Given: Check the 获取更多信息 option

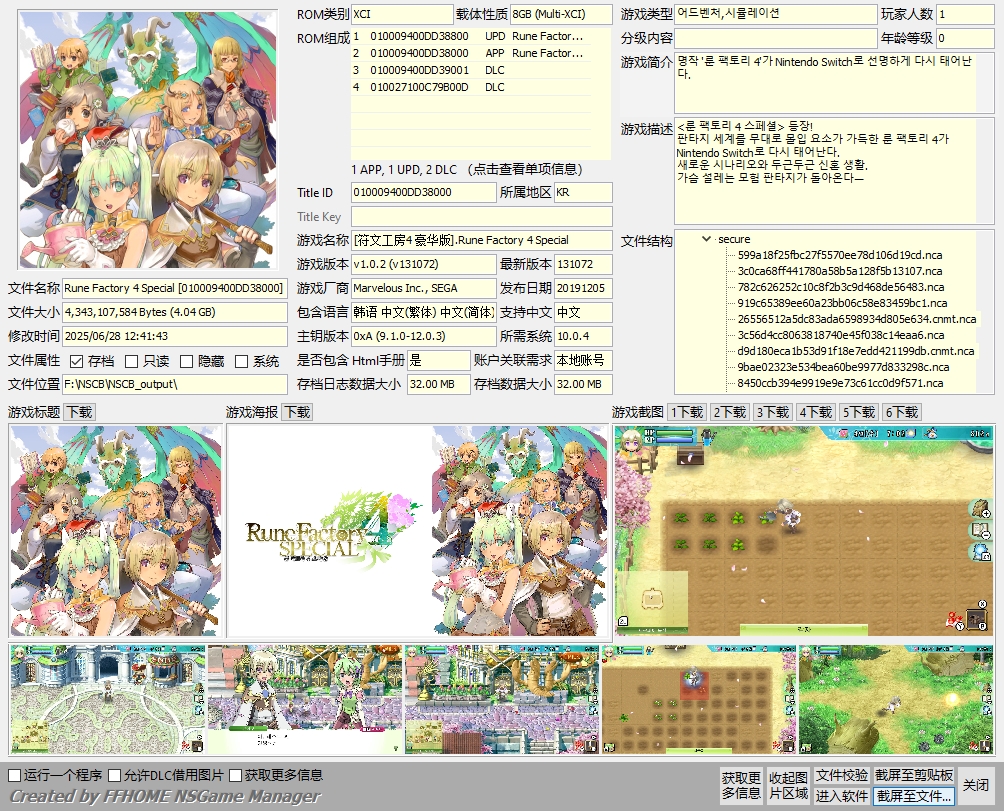Looking at the screenshot, I should coord(236,775).
